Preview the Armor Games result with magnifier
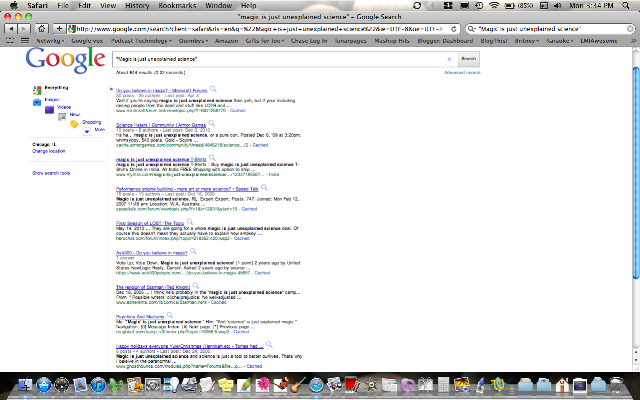The height and width of the screenshot is (400, 640). (211, 123)
